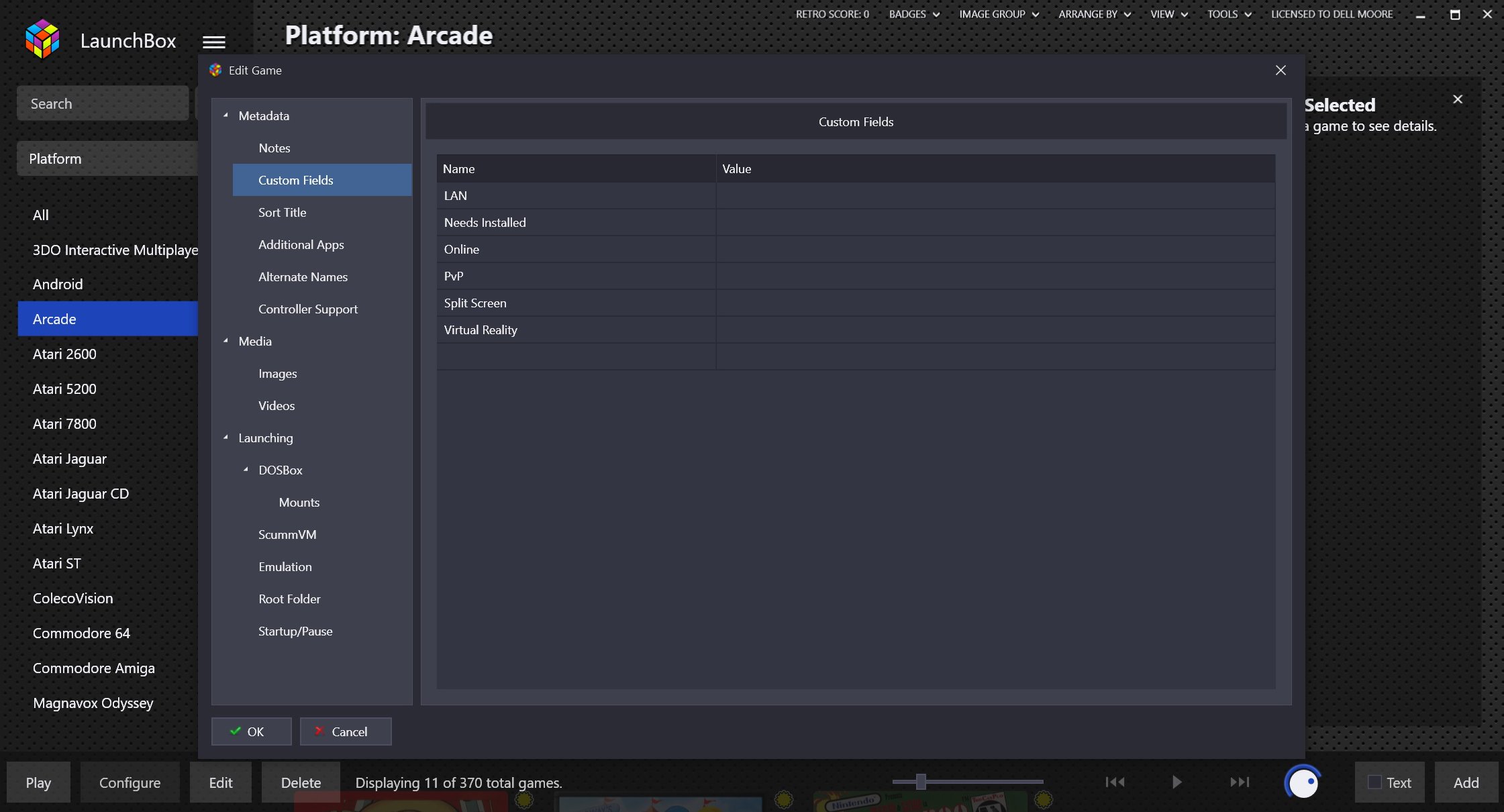Open the Tools dropdown menu
The width and height of the screenshot is (1504, 812).
click(x=1229, y=14)
